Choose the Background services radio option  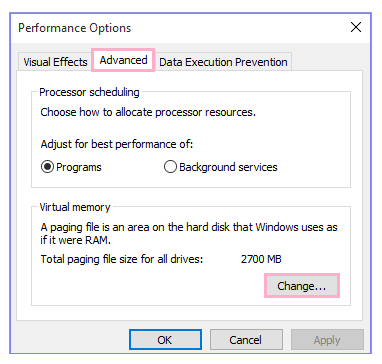pos(170,167)
